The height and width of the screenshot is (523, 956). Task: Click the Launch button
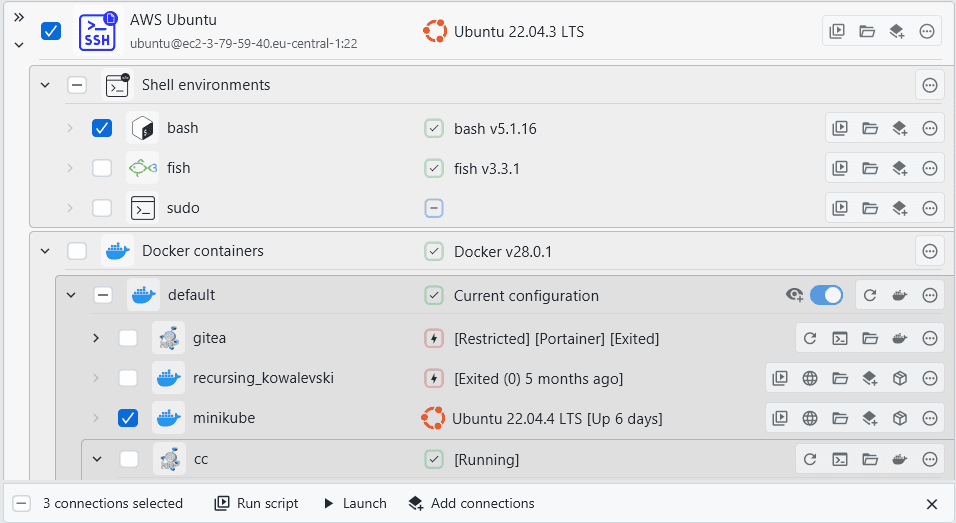[x=354, y=503]
